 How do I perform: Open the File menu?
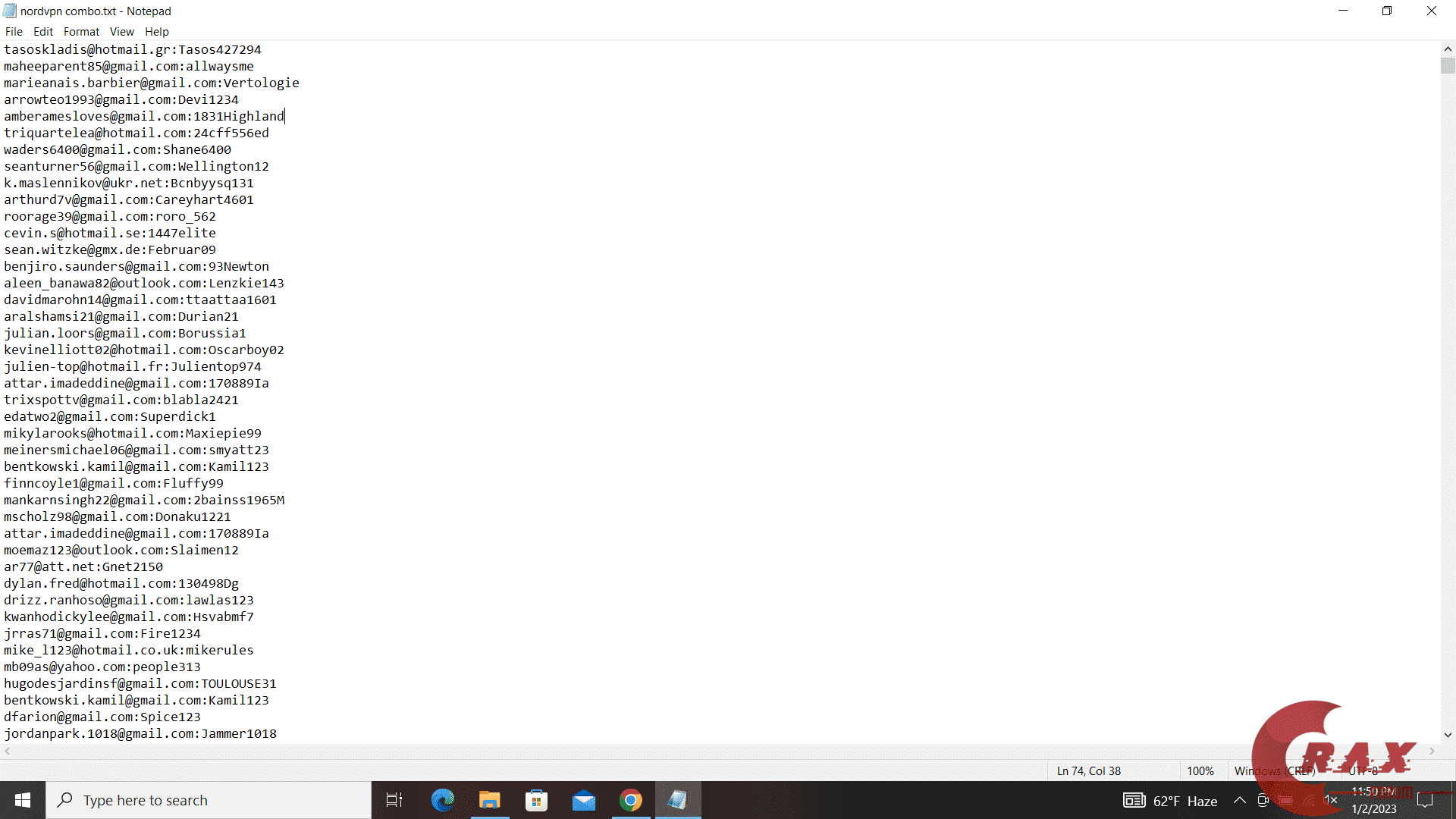click(x=14, y=31)
